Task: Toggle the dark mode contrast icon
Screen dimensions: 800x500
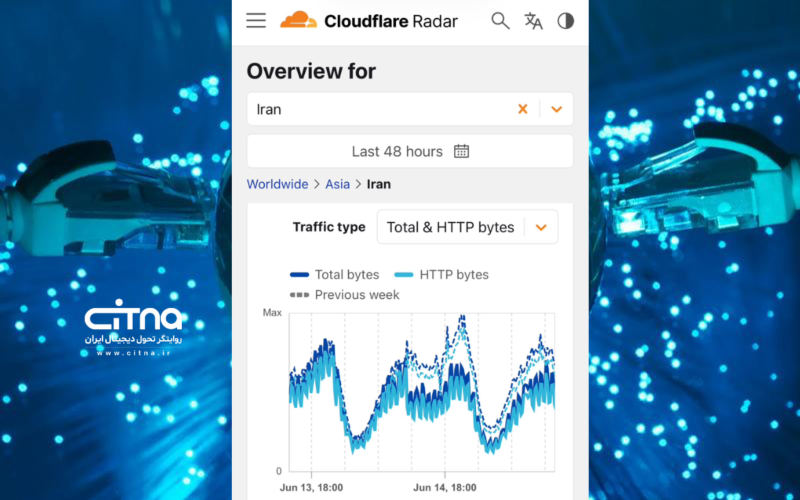Action: click(x=565, y=21)
